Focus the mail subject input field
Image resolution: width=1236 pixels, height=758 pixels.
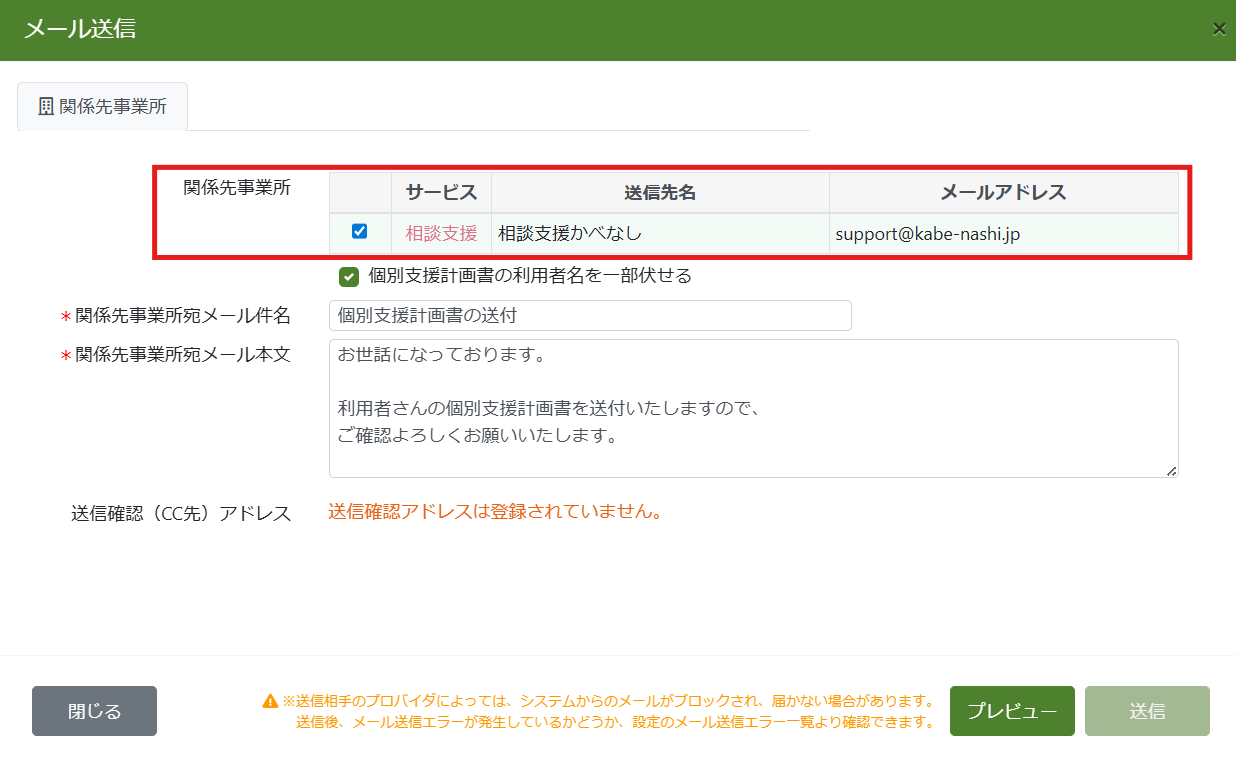[x=590, y=315]
